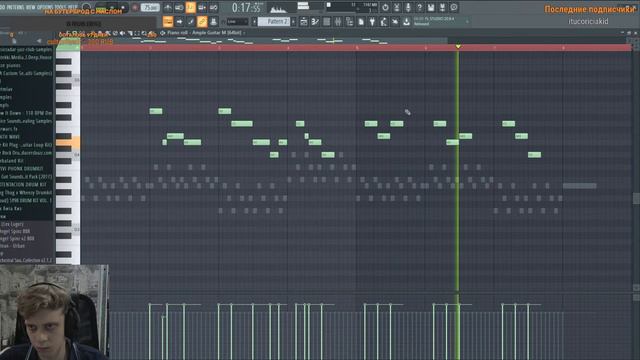Open the channel rack toolbar icon
Image resolution: width=640 pixels, height=360 pixels.
327,22
